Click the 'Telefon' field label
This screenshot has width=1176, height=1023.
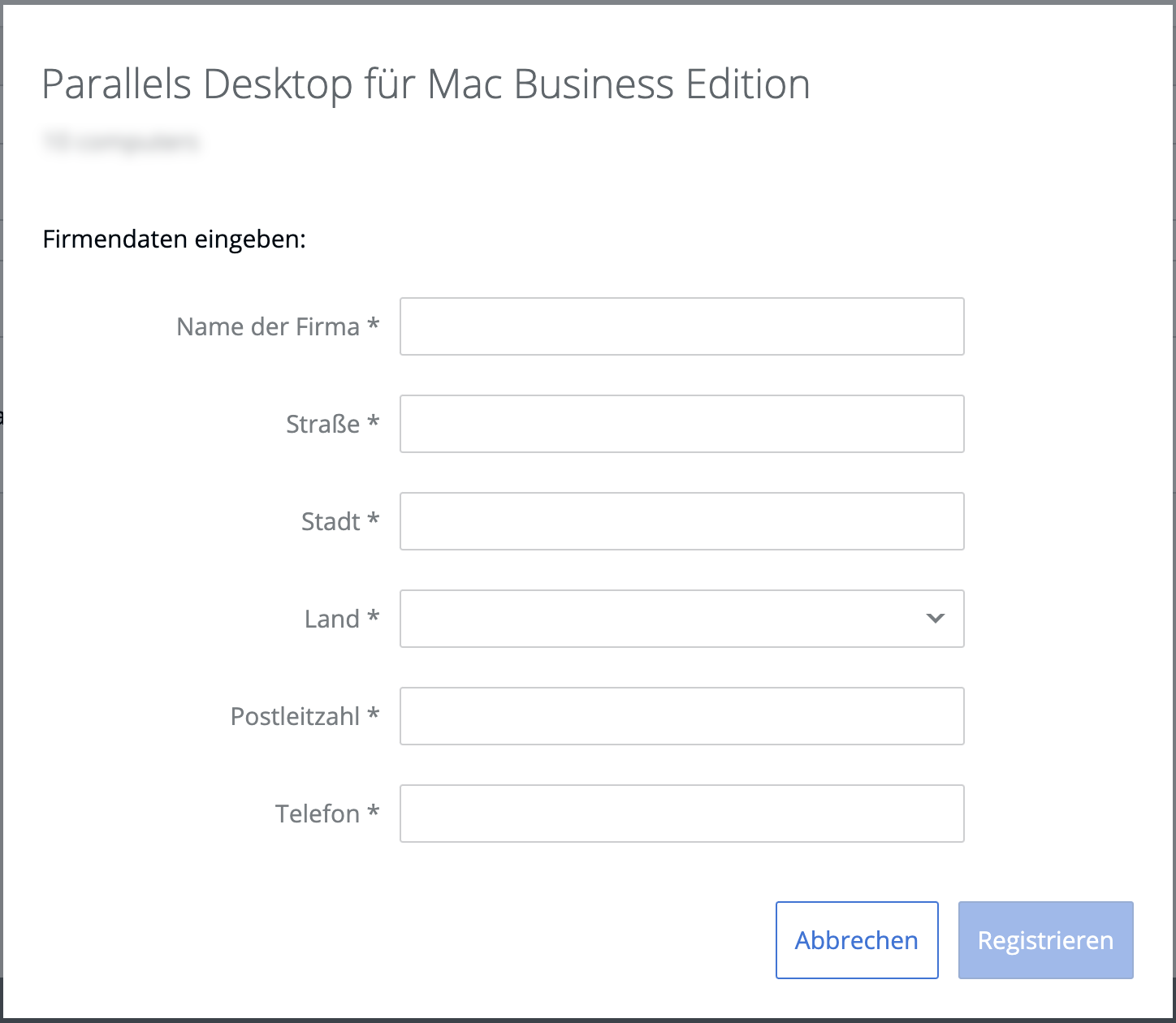317,814
